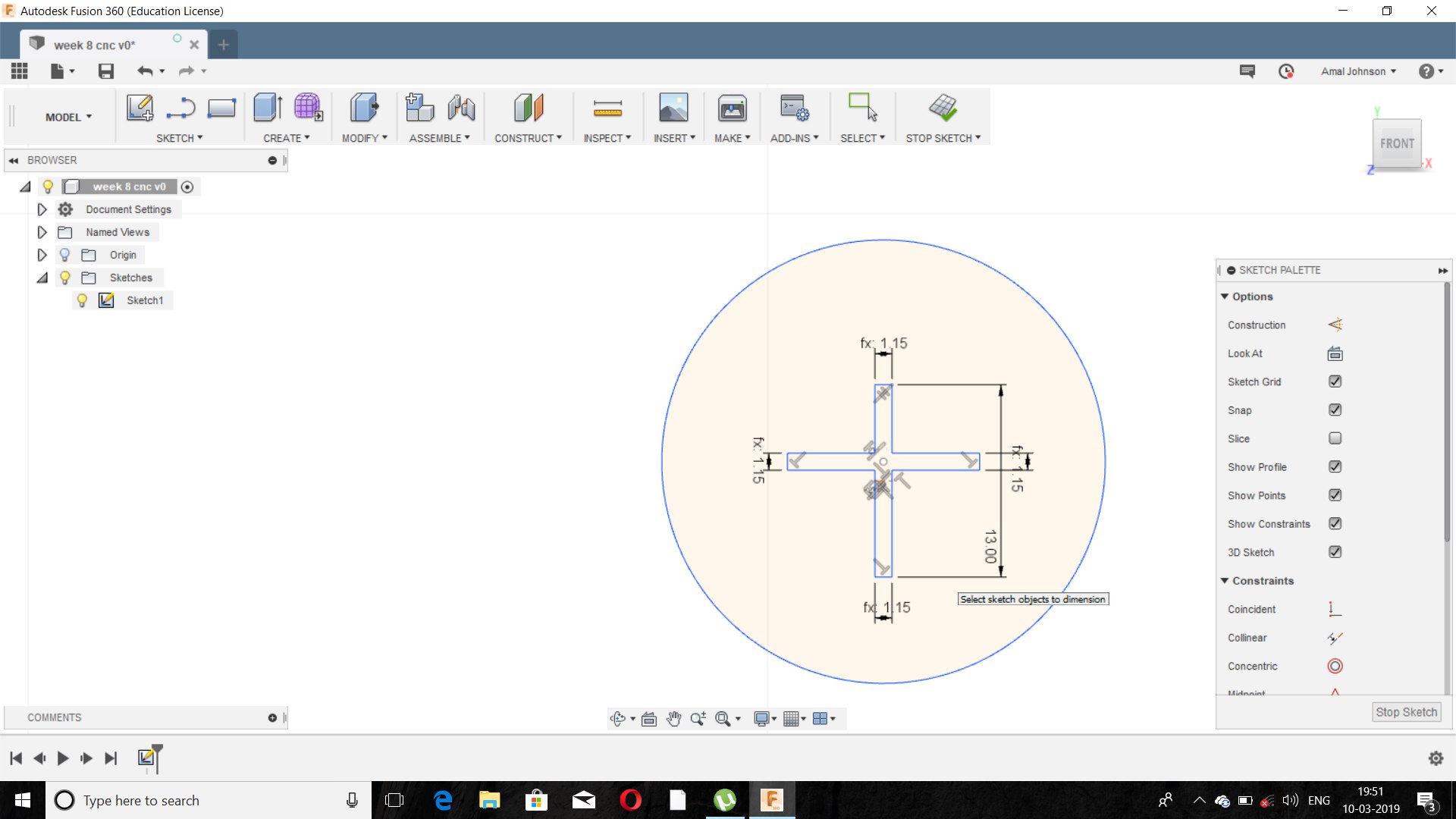Click the Stop Sketch toolbar icon
This screenshot has width=1456, height=819.
point(943,108)
